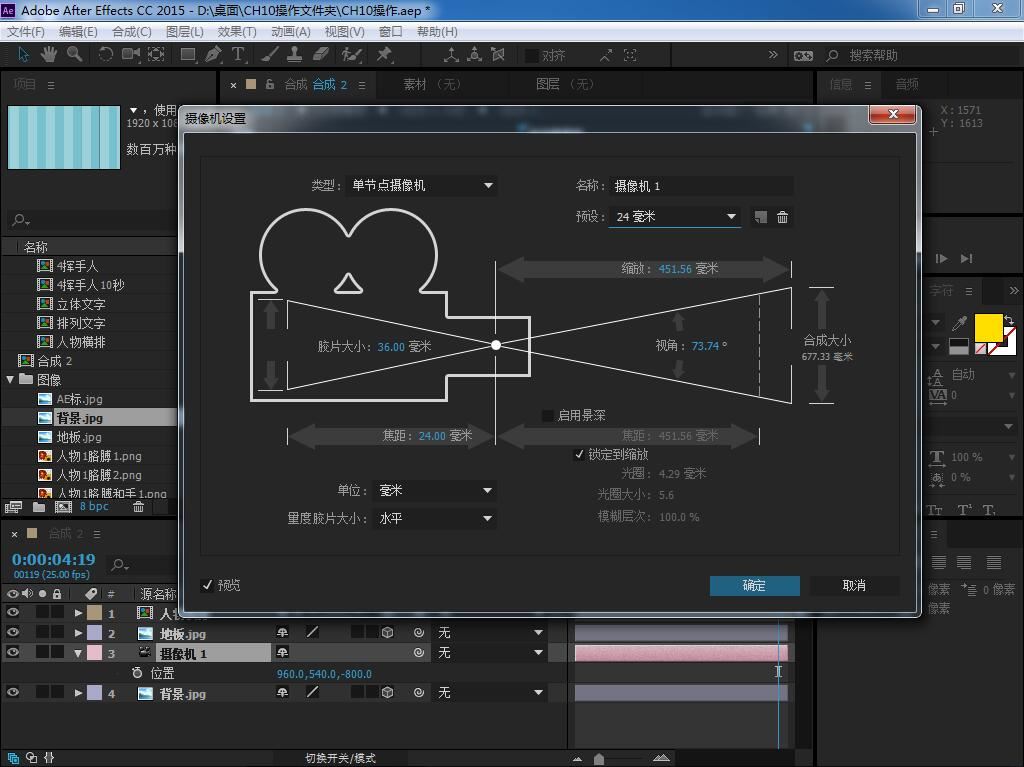Screen dimensions: 1024x767
Task: Click the 确定 button
Action: (754, 585)
